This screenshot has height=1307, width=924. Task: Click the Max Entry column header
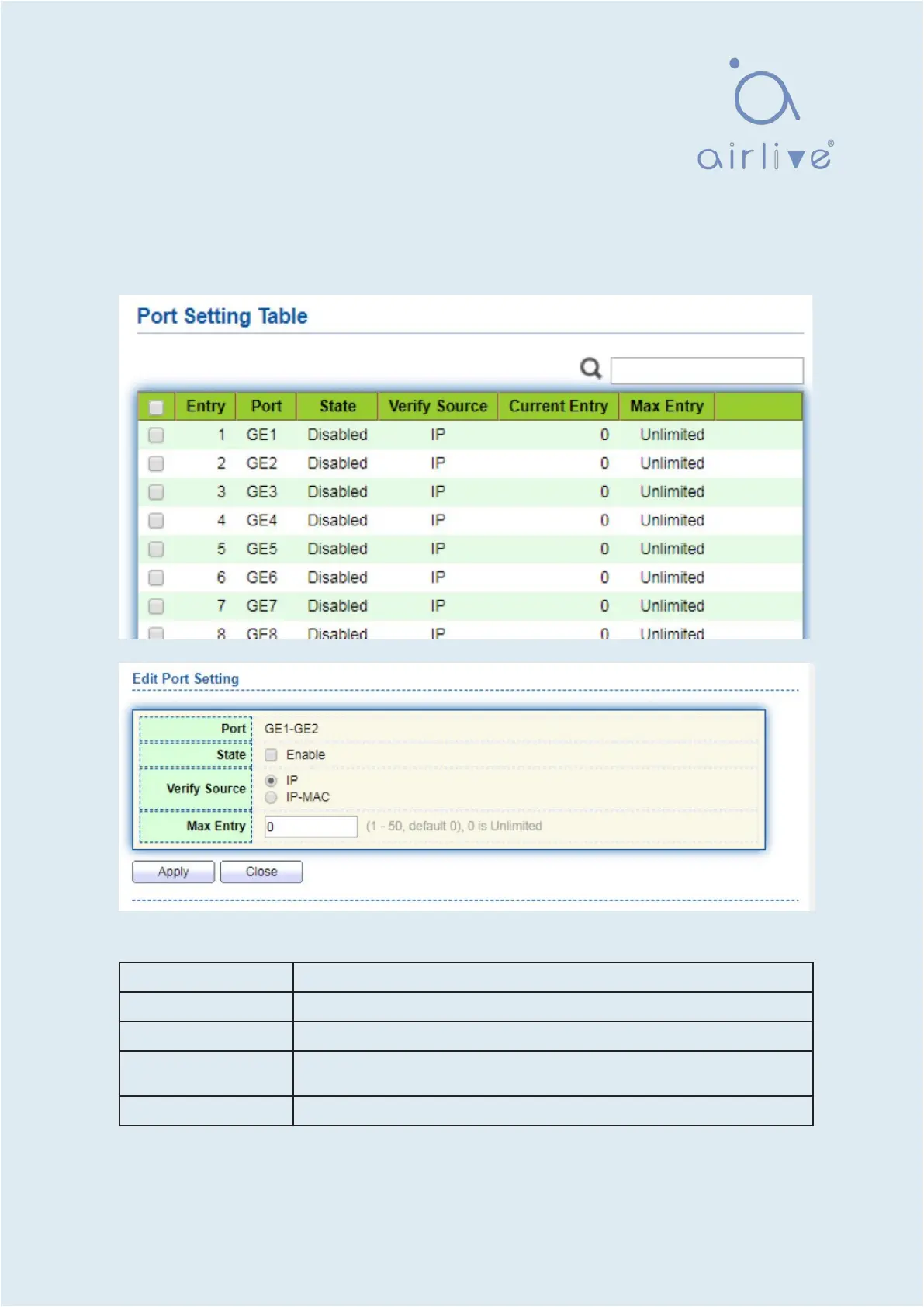pos(666,407)
